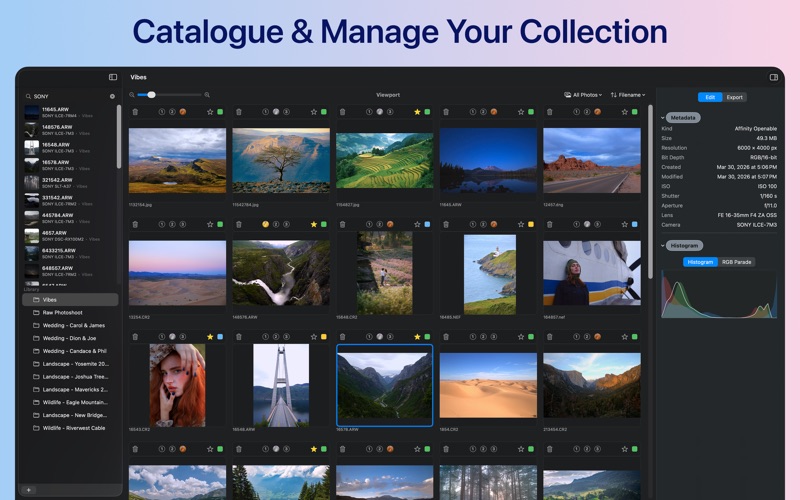Toggle the right inspector panel icon
800x500 pixels.
point(773,77)
